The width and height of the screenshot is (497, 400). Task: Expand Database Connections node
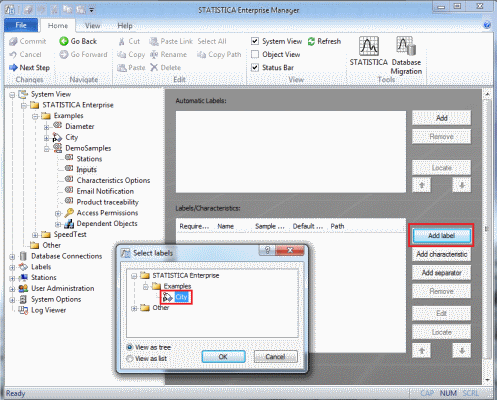[x=12, y=257]
